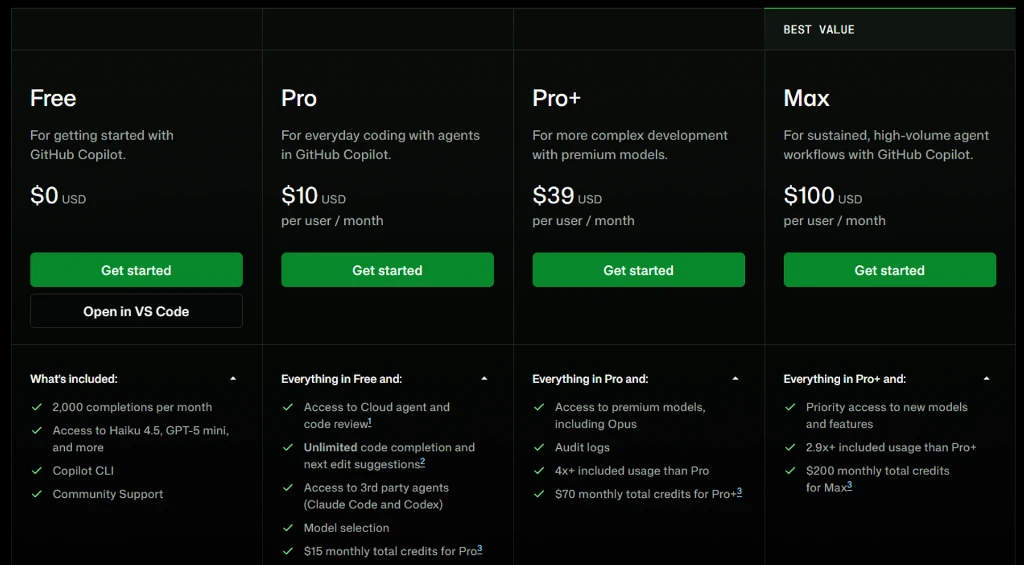Click the checkmark next to Copilot CLI
Viewport: 1024px width, 565px height.
(x=37, y=470)
